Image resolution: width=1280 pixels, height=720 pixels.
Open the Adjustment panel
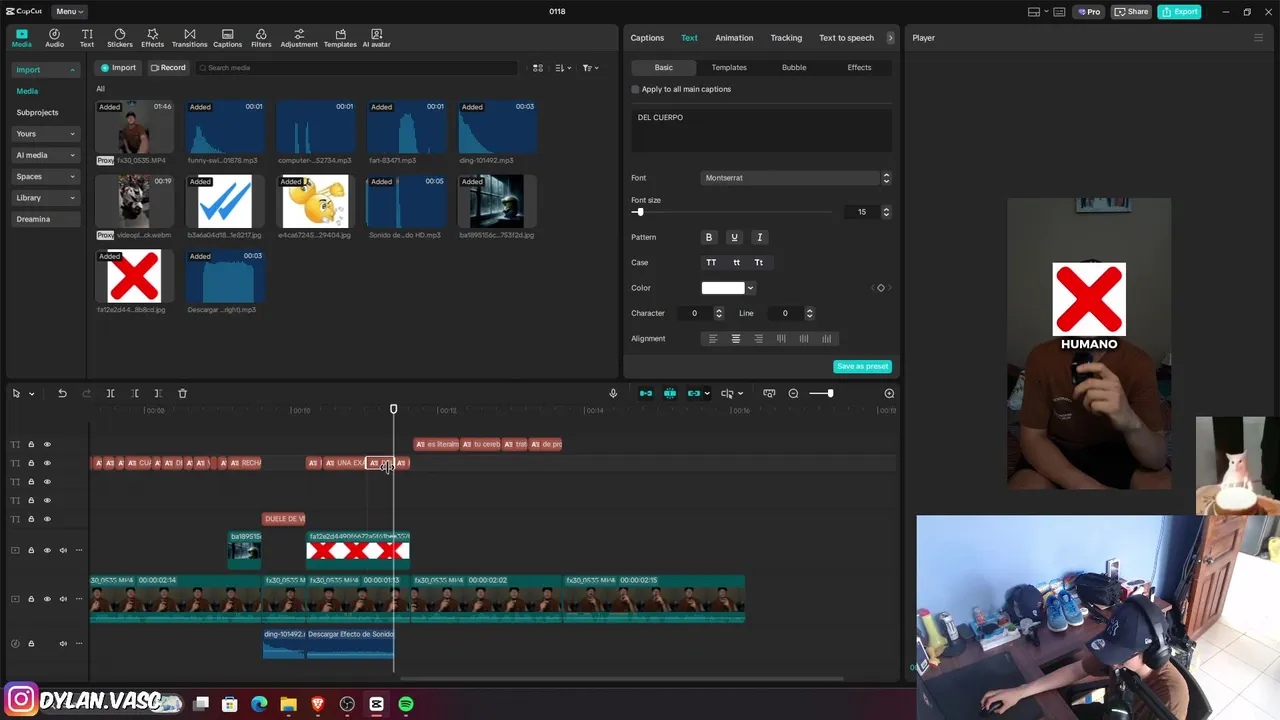click(299, 38)
